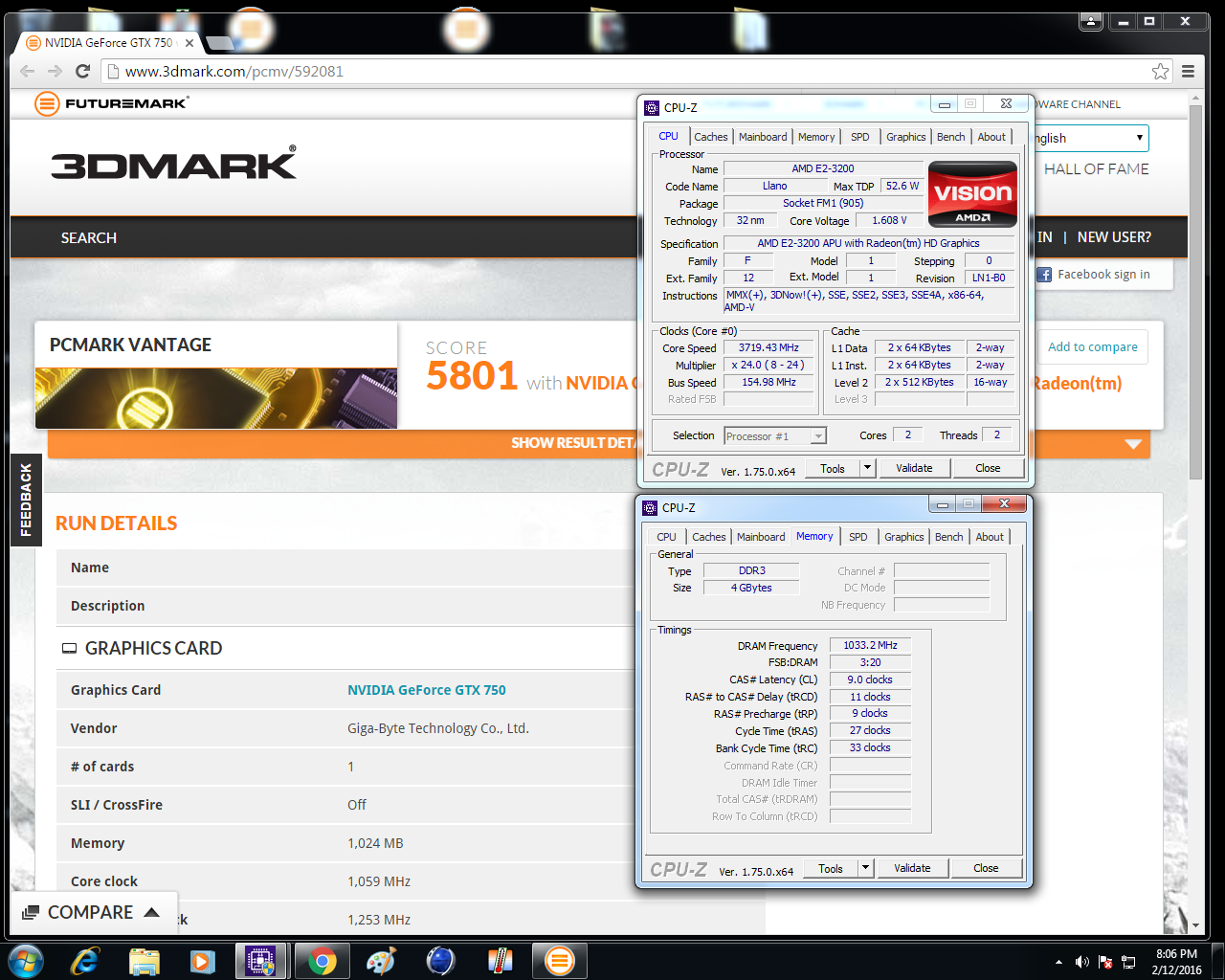Open the Feedback side tab
This screenshot has height=980, width=1225.
[26, 500]
